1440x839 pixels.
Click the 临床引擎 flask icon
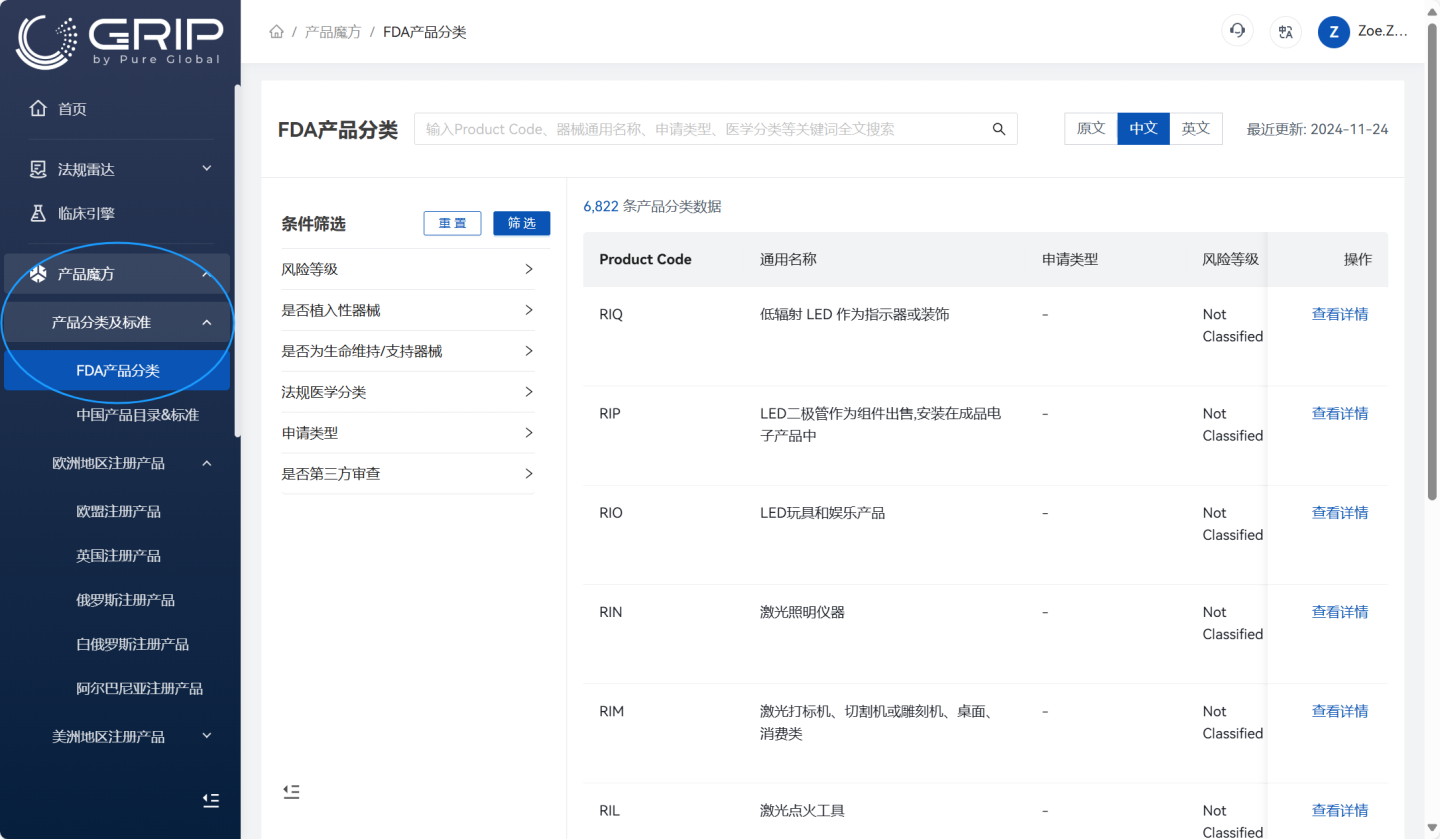click(38, 213)
